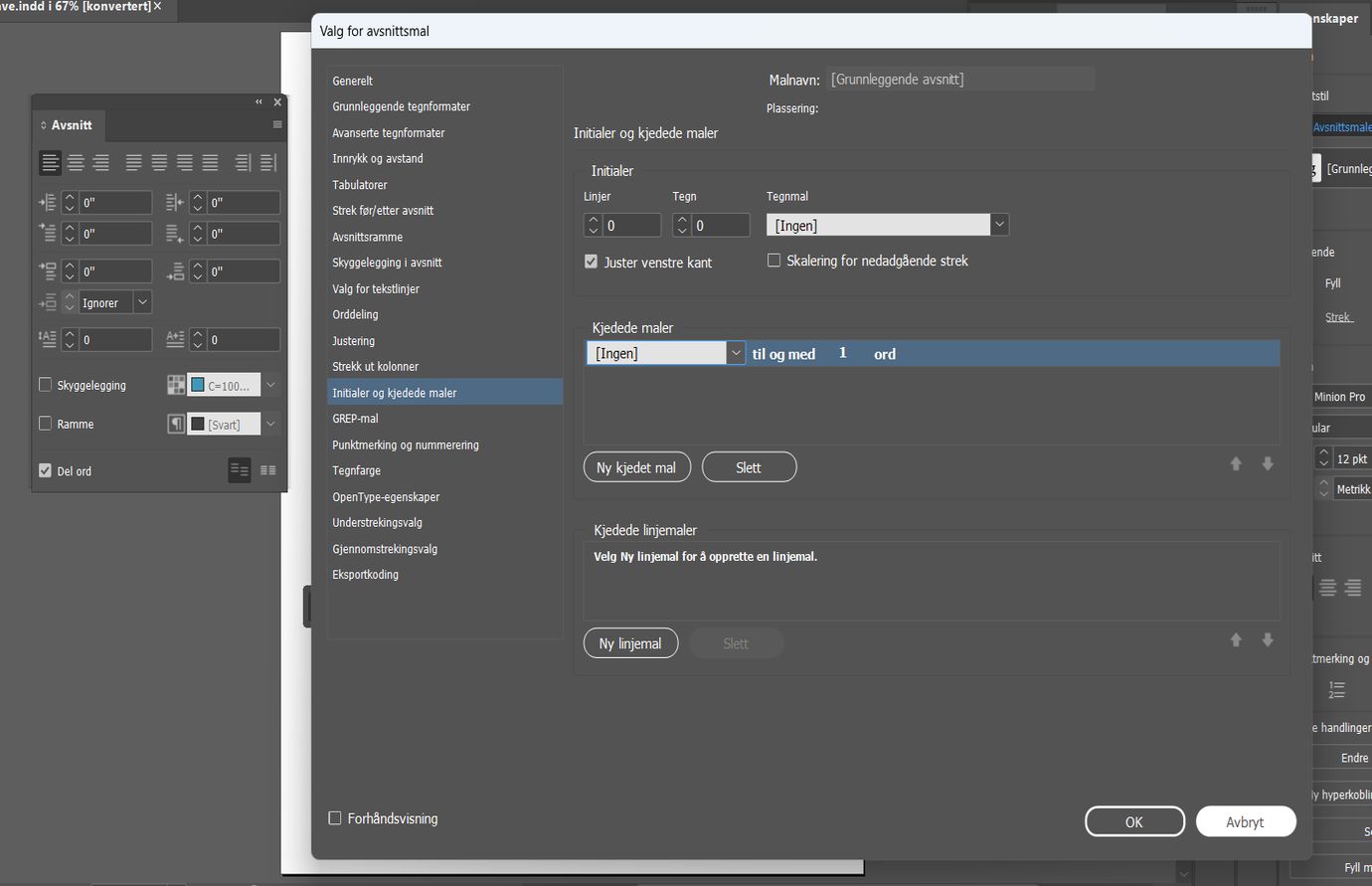The height and width of the screenshot is (886, 1372).
Task: Select Generelt category
Action: point(352,81)
